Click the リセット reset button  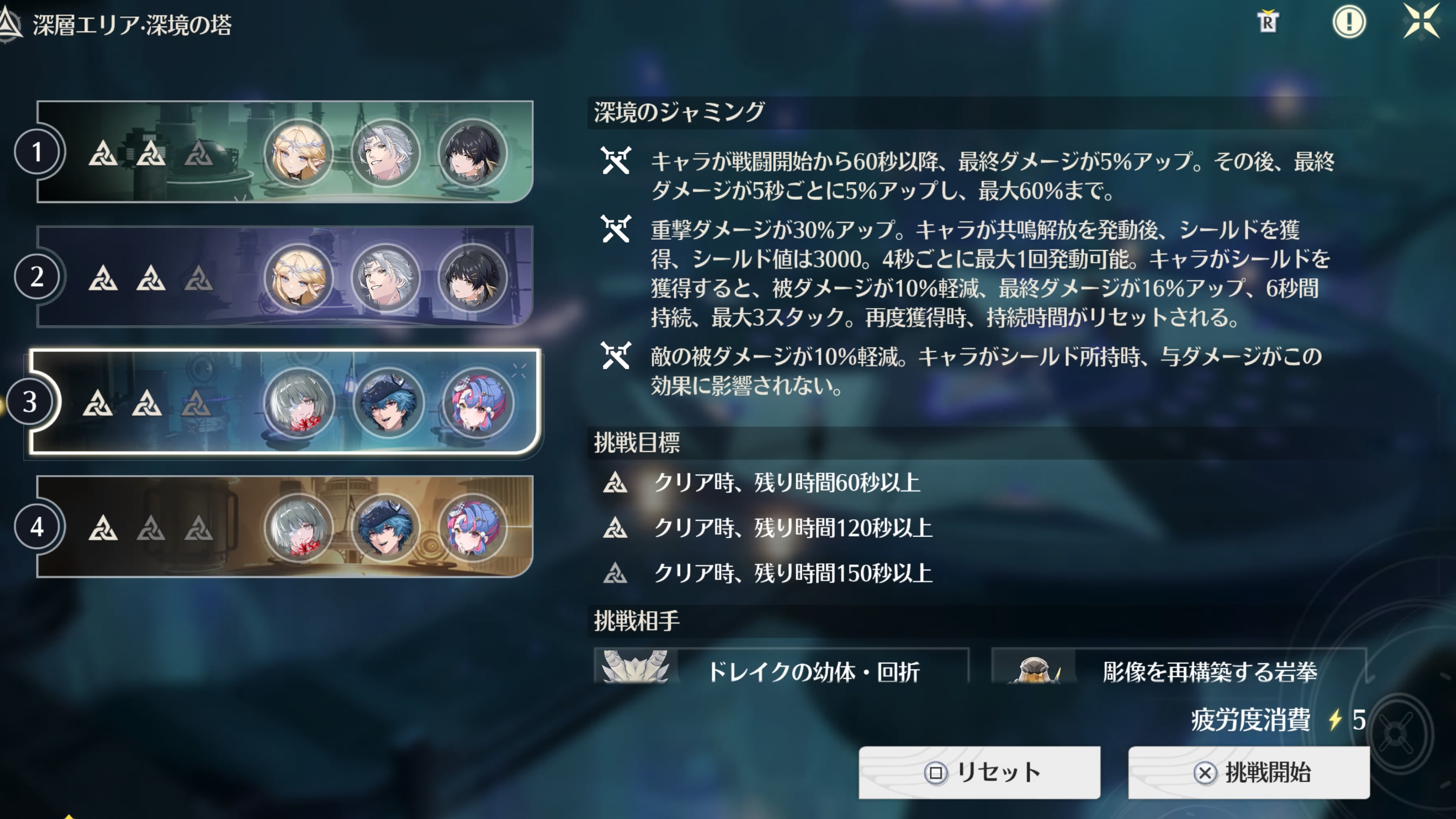click(x=979, y=772)
